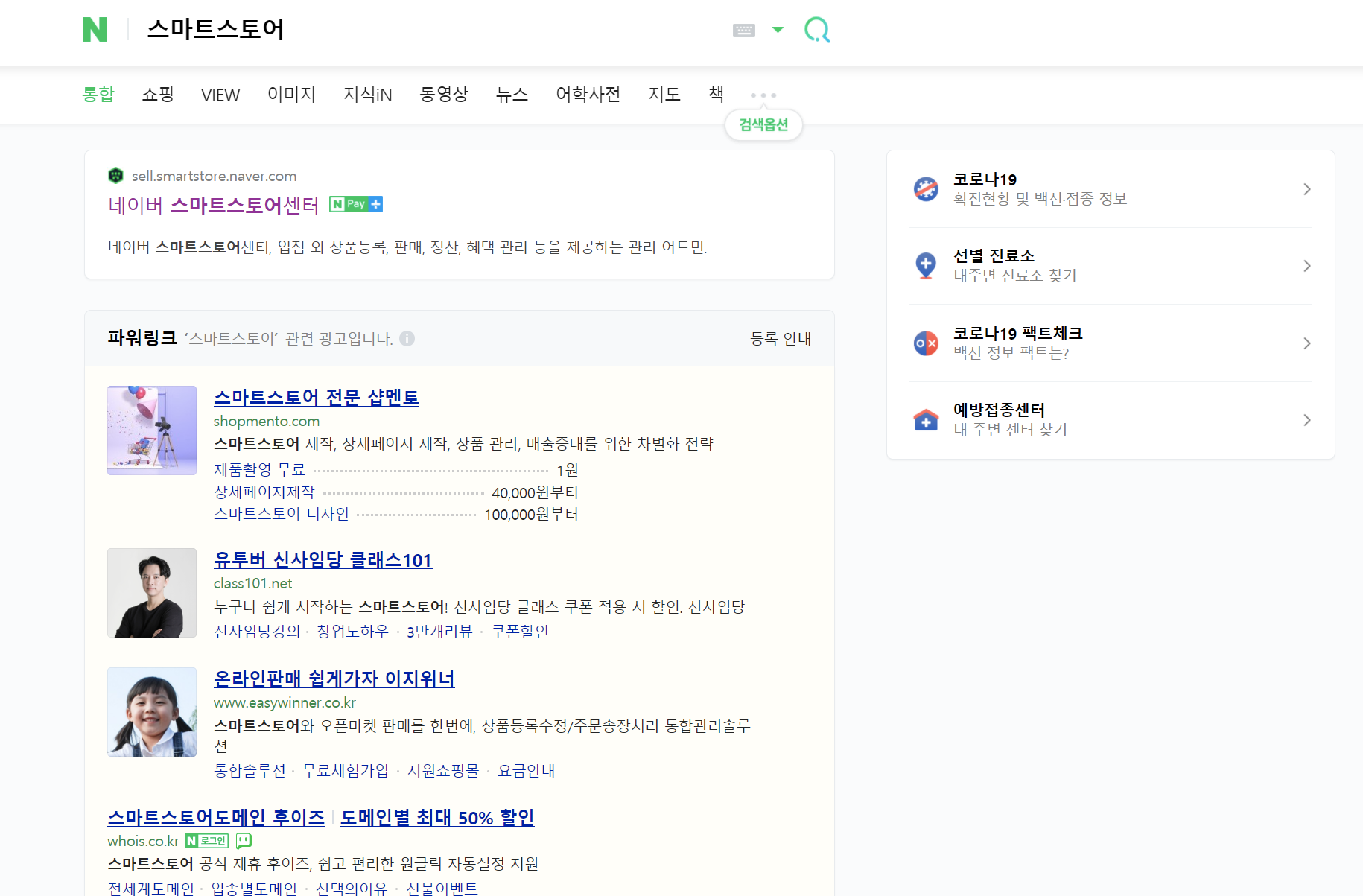Open 도메인별 최대 50% 할인 link
This screenshot has width=1363, height=896.
click(437, 818)
